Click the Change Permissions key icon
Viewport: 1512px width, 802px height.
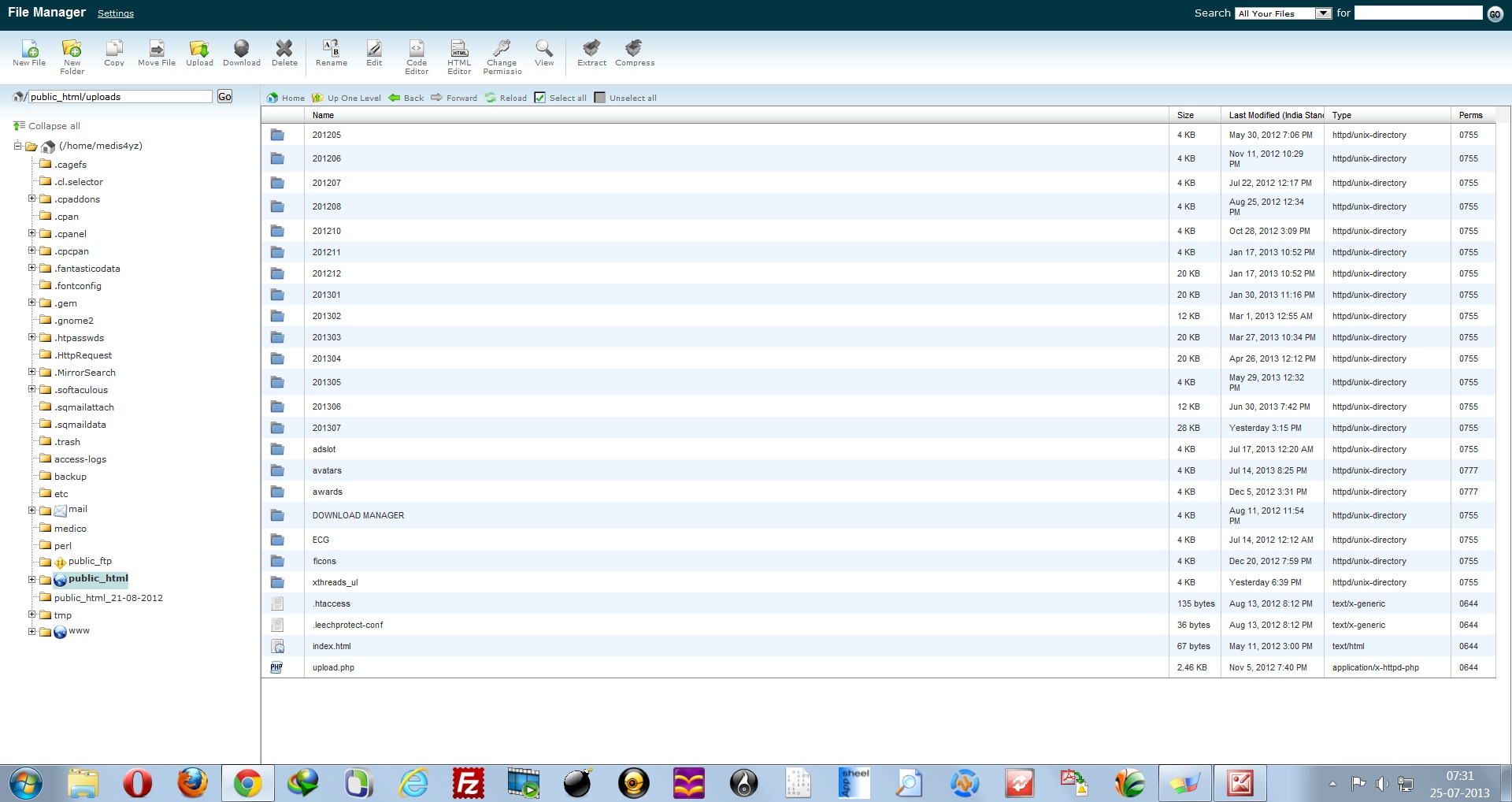(502, 50)
